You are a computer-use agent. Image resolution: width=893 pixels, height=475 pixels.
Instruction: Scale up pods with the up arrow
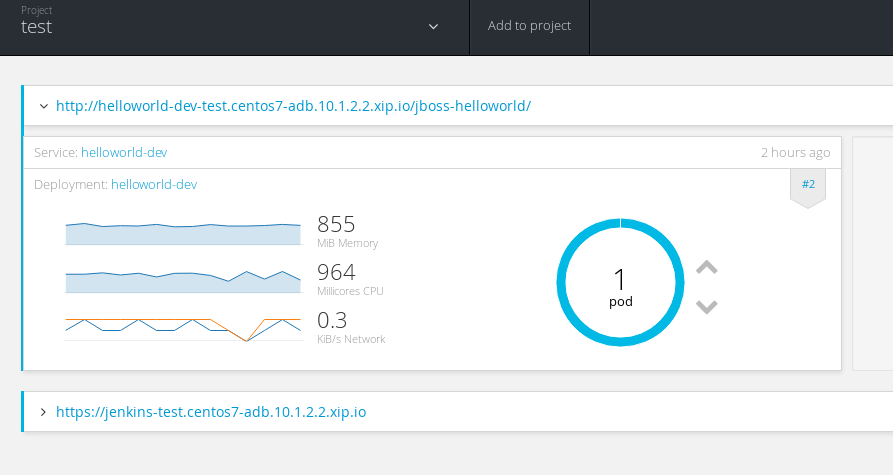(707, 267)
